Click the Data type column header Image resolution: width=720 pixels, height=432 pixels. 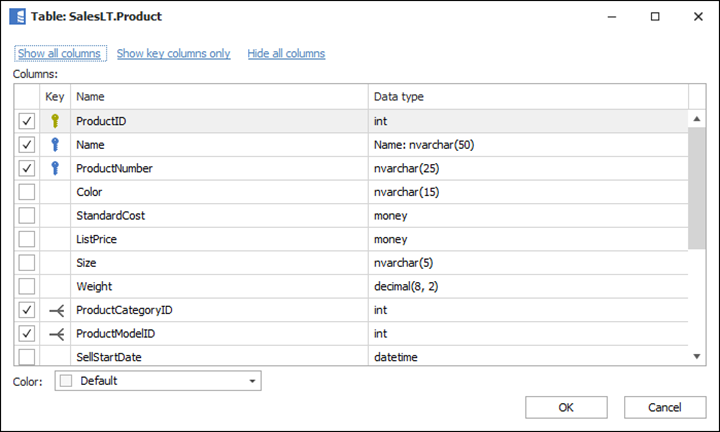pyautogui.click(x=527, y=97)
